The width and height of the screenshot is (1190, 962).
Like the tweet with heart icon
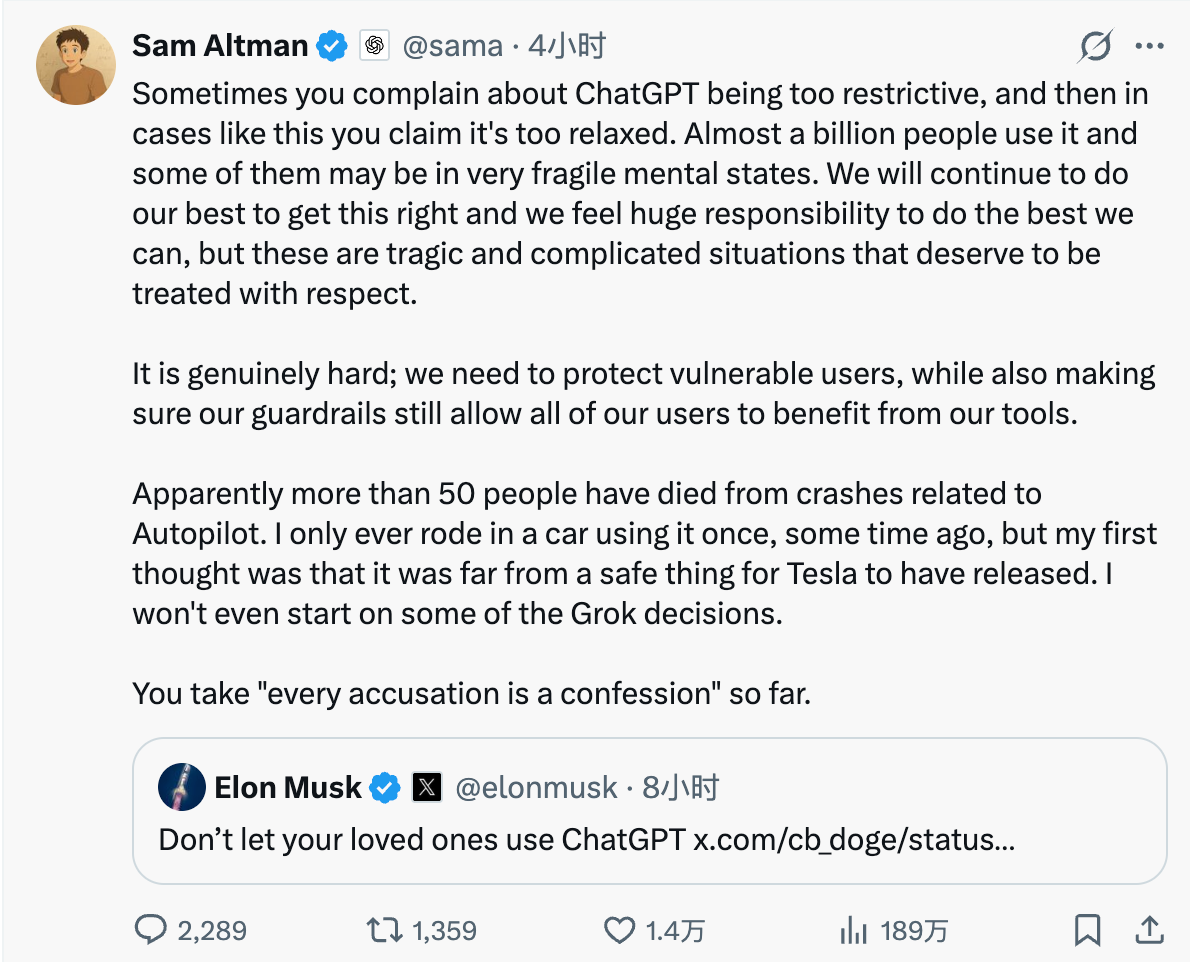pos(619,930)
